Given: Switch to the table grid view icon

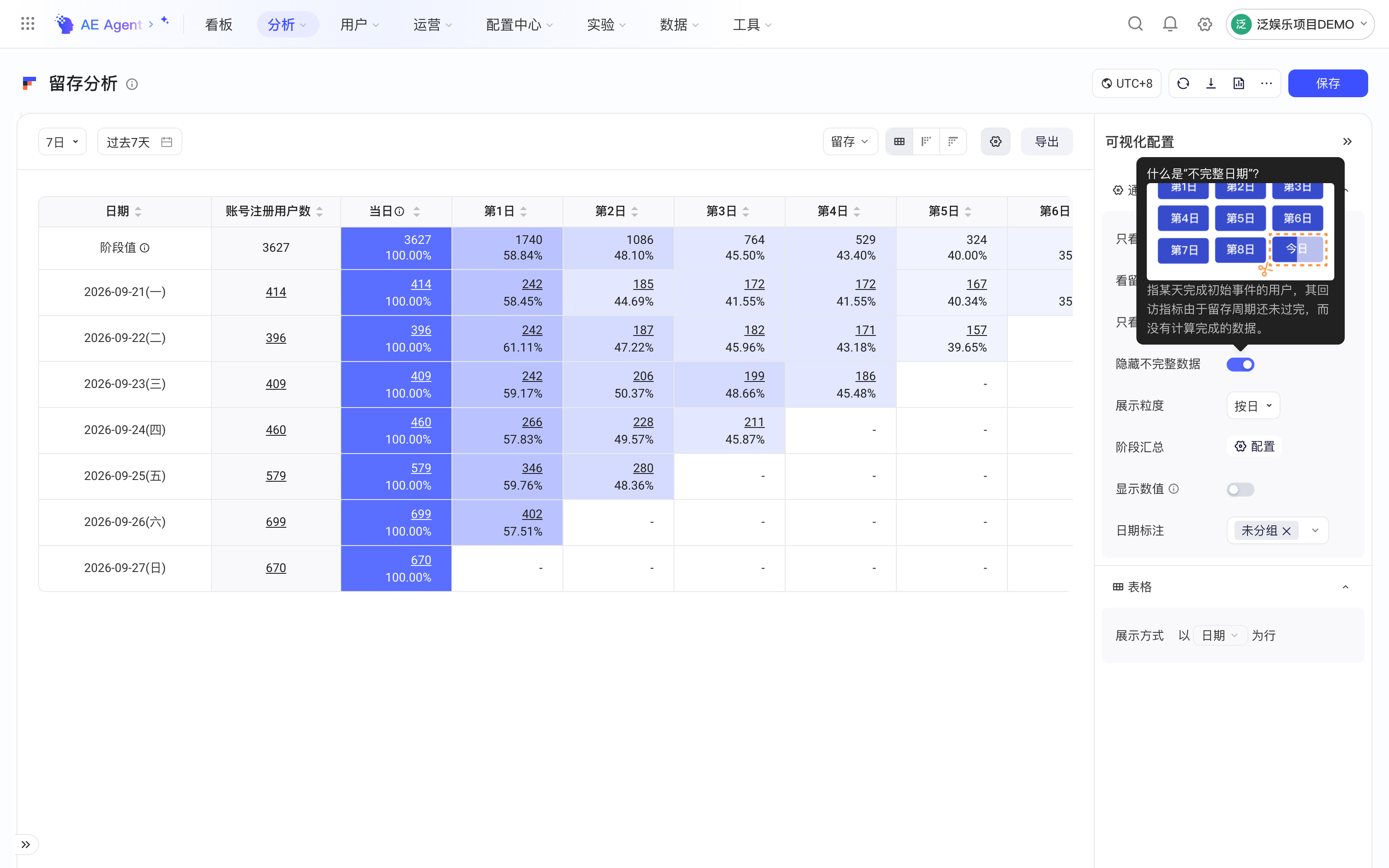Looking at the screenshot, I should point(899,141).
